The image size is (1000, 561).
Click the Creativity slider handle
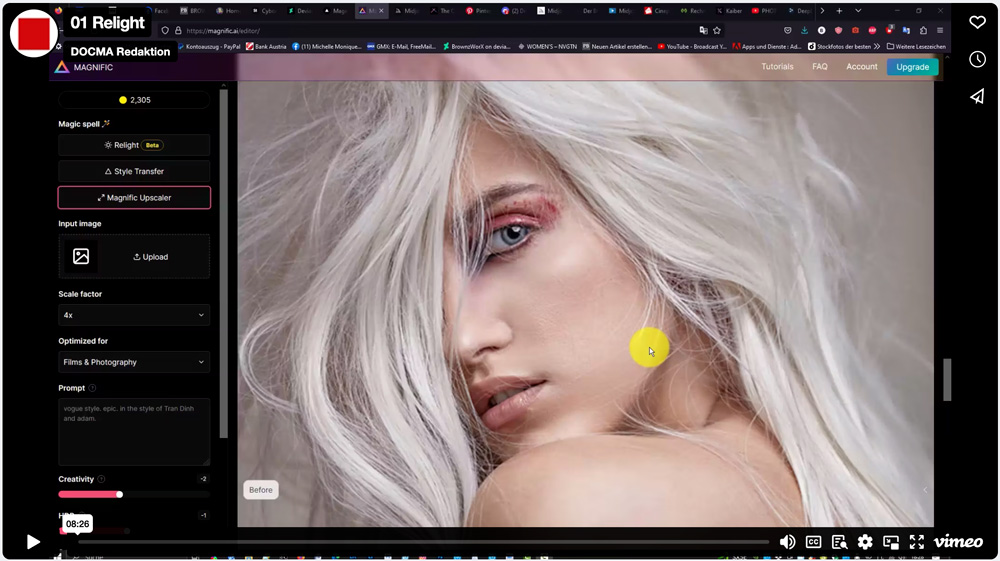coord(119,494)
